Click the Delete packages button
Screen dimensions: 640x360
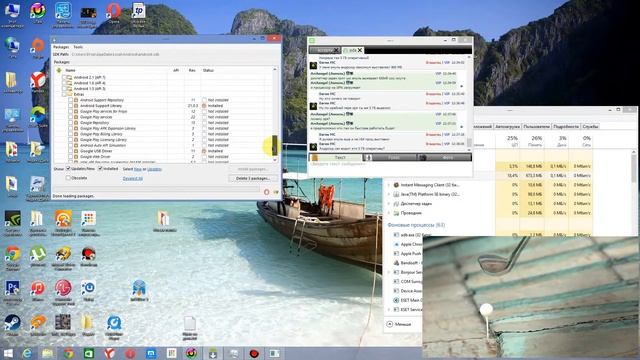tap(253, 178)
